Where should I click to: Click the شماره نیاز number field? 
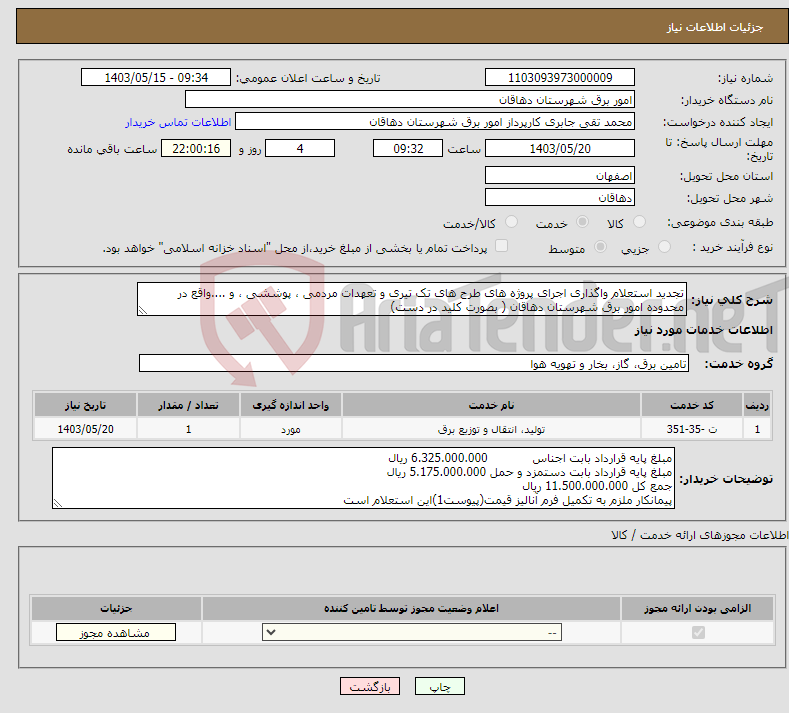point(560,77)
